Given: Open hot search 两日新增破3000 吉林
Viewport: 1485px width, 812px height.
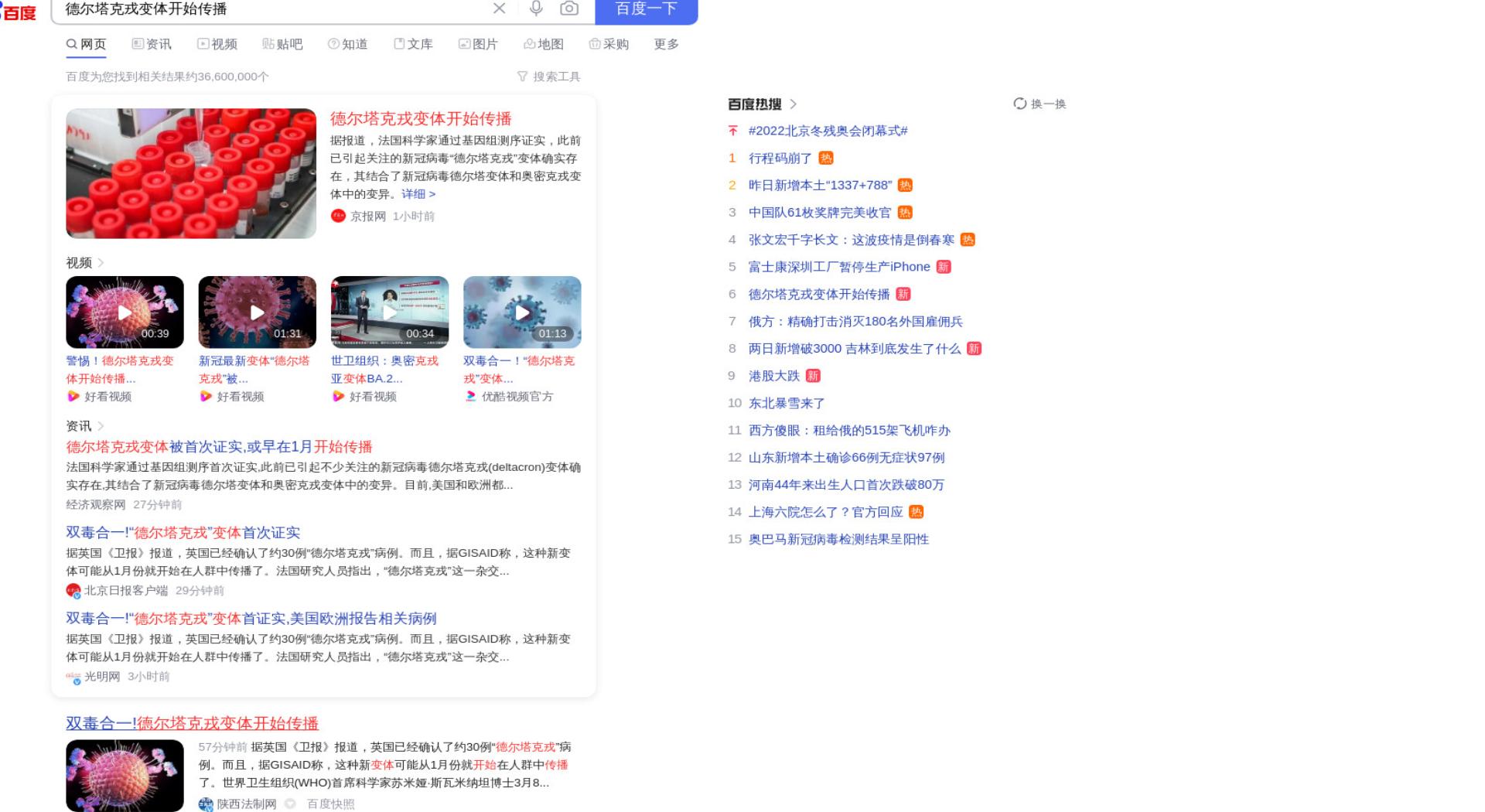Looking at the screenshot, I should click(x=855, y=349).
